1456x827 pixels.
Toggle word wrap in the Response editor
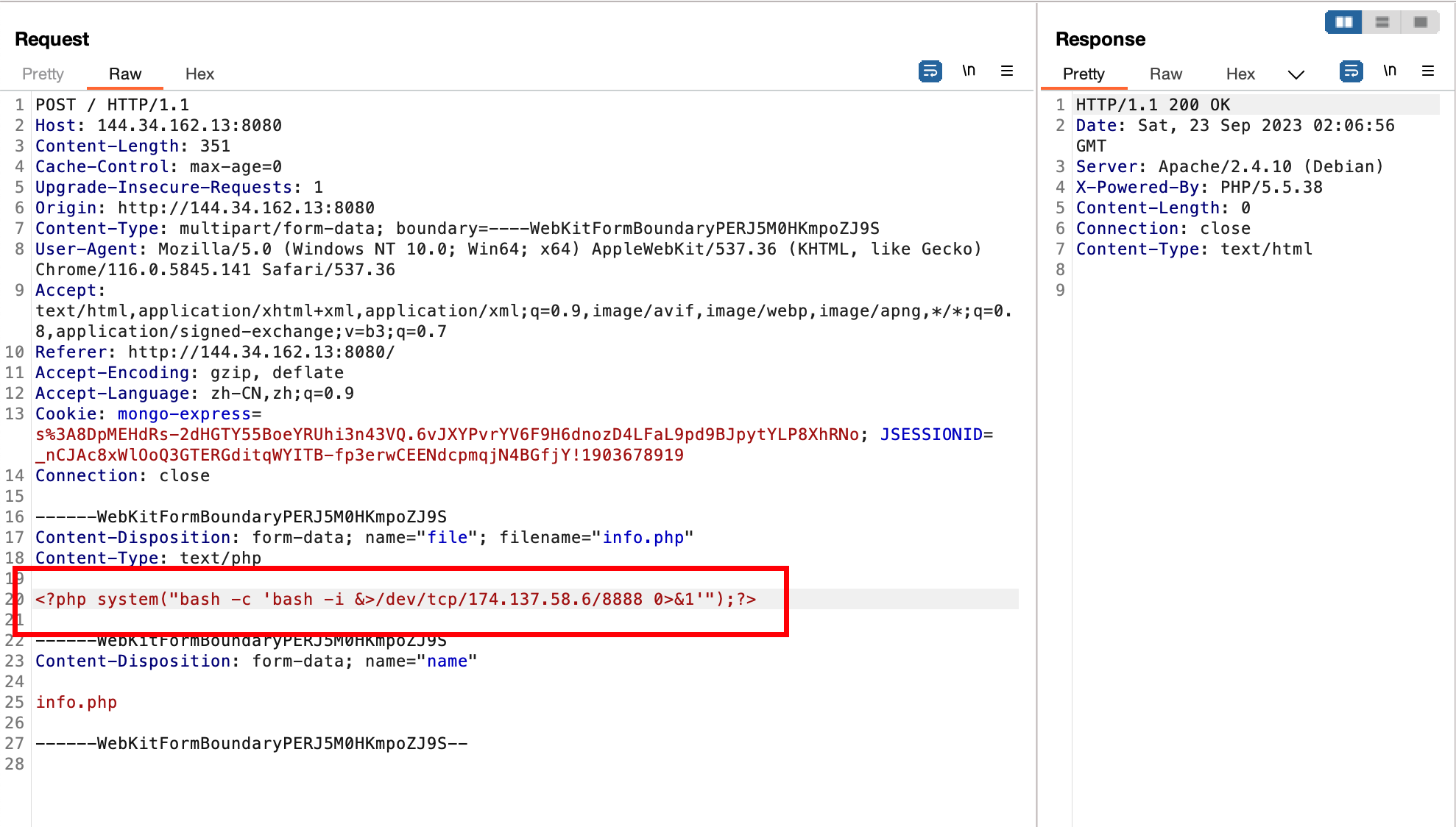pos(1351,71)
